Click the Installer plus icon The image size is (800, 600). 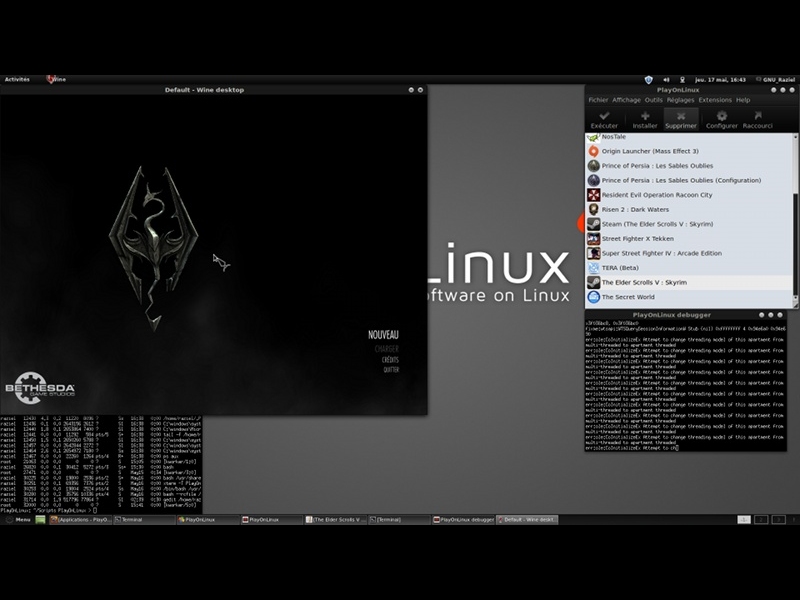point(645,119)
